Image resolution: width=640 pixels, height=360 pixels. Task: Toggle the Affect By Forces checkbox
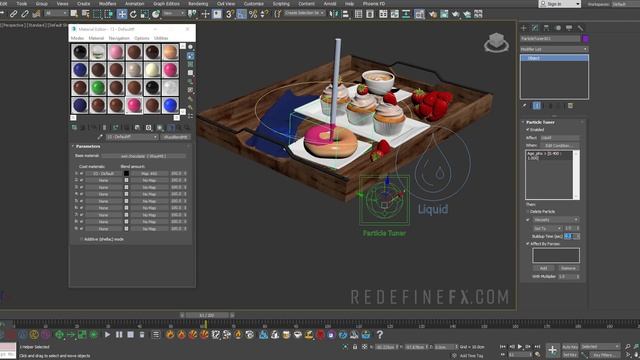(527, 244)
